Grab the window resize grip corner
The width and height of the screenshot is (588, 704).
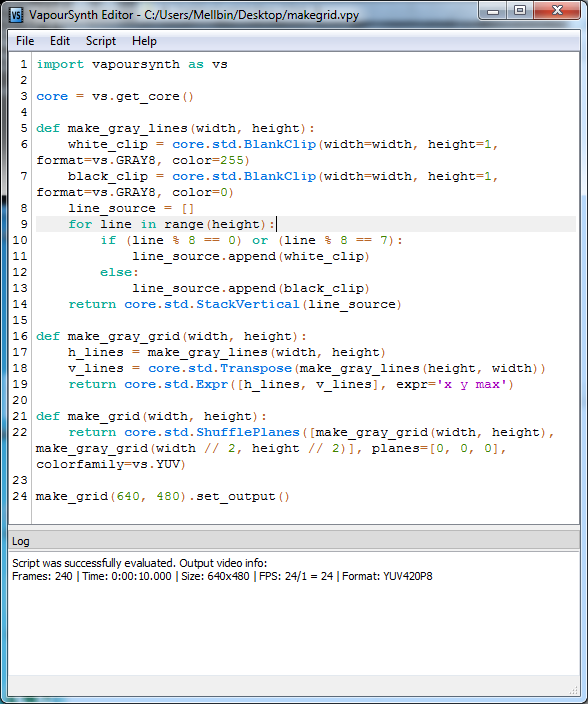[x=574, y=690]
